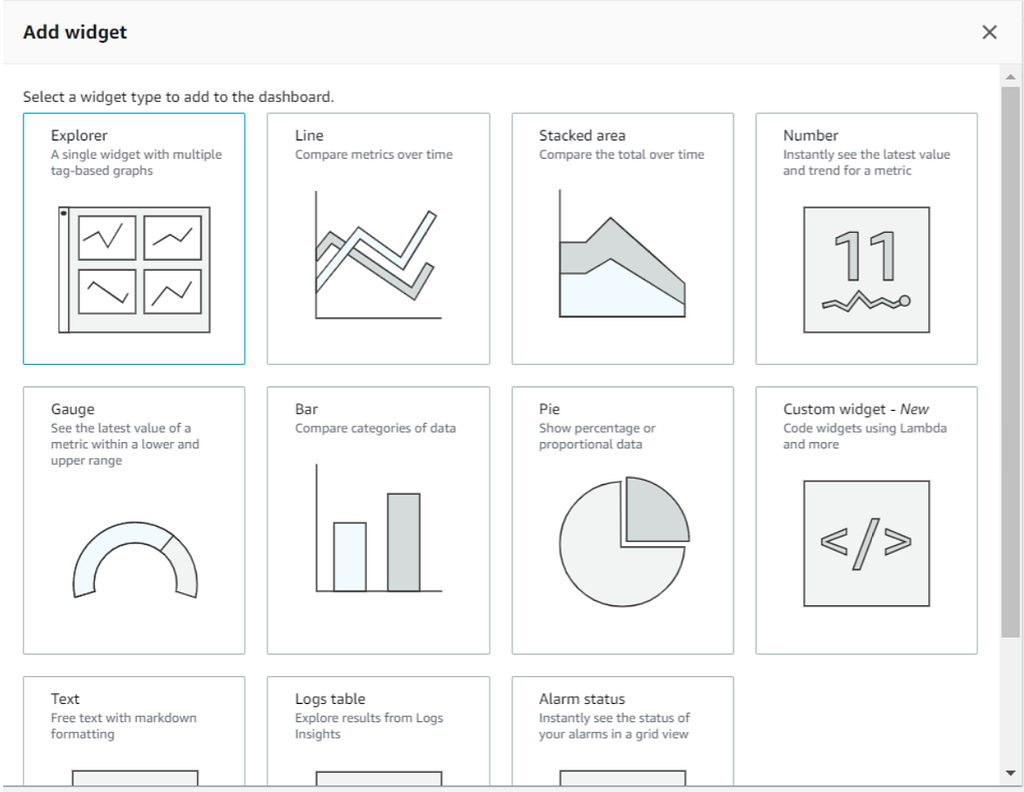
Task: Choose the Gauge arc illustration
Action: pos(135,560)
